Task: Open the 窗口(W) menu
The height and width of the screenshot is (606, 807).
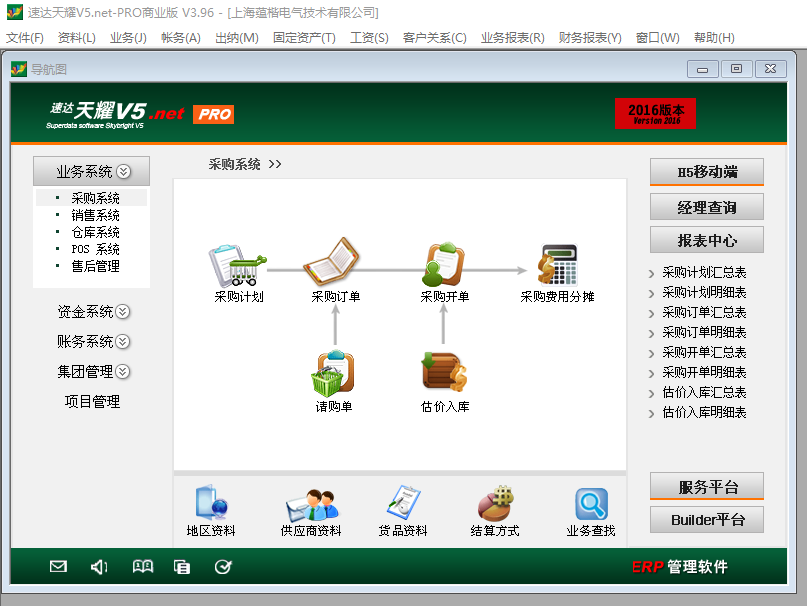Action: 658,38
